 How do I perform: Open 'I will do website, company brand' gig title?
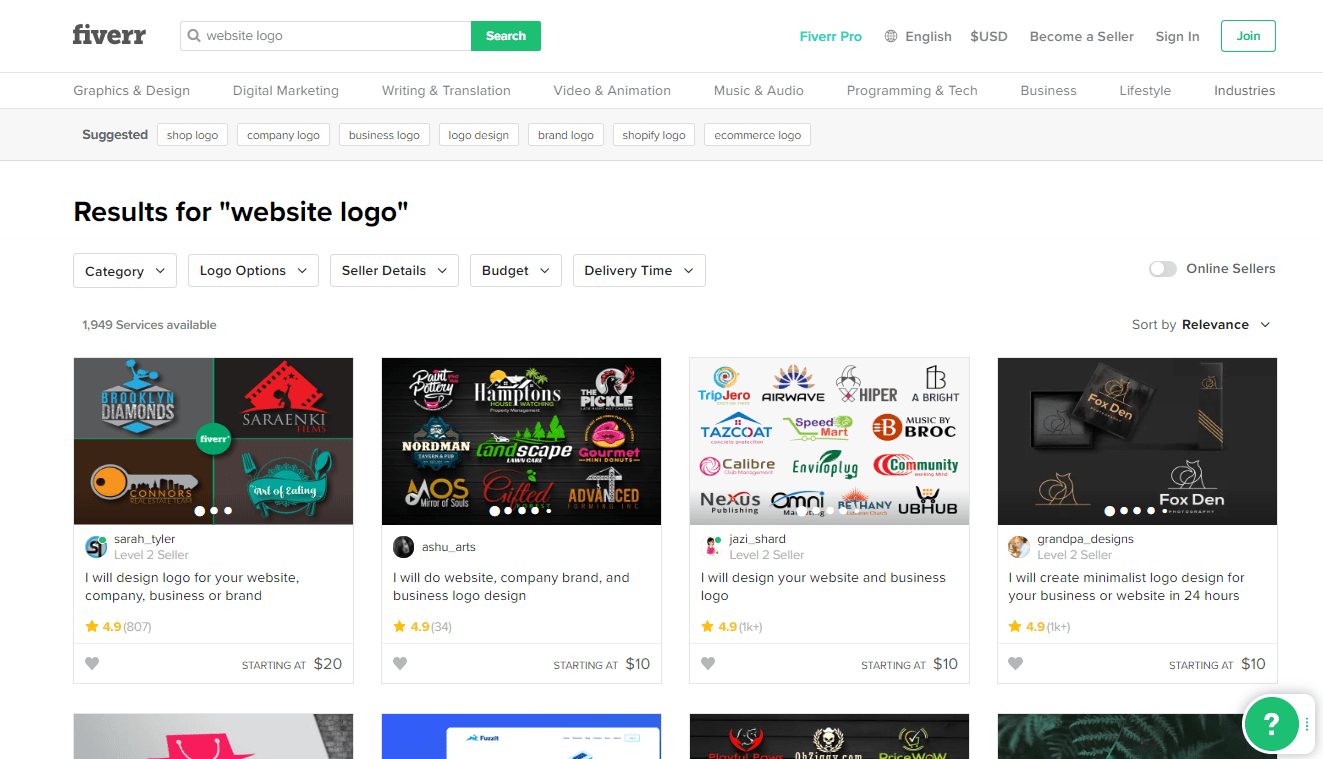[511, 586]
